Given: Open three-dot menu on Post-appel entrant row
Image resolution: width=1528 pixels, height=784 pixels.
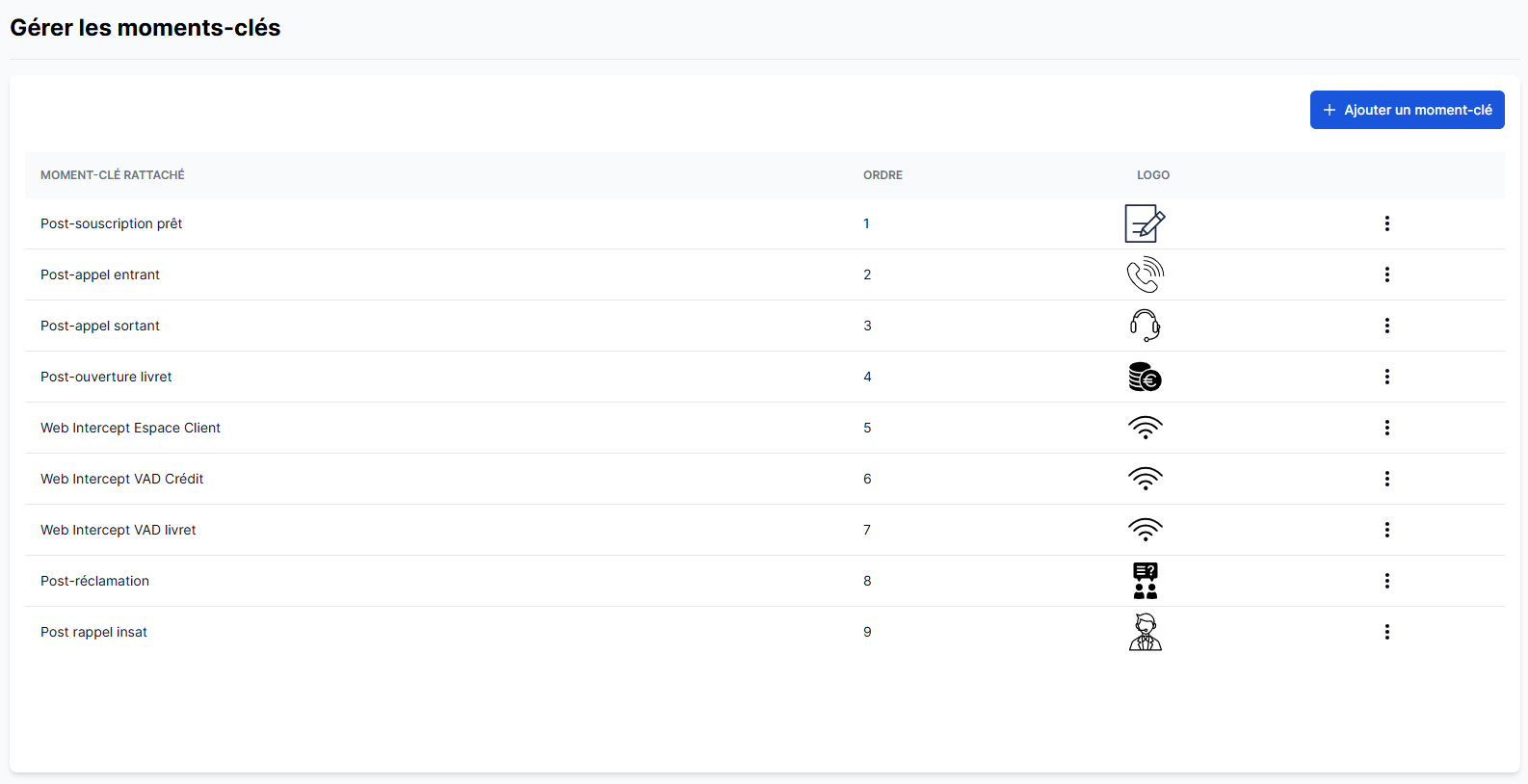Looking at the screenshot, I should [x=1386, y=274].
